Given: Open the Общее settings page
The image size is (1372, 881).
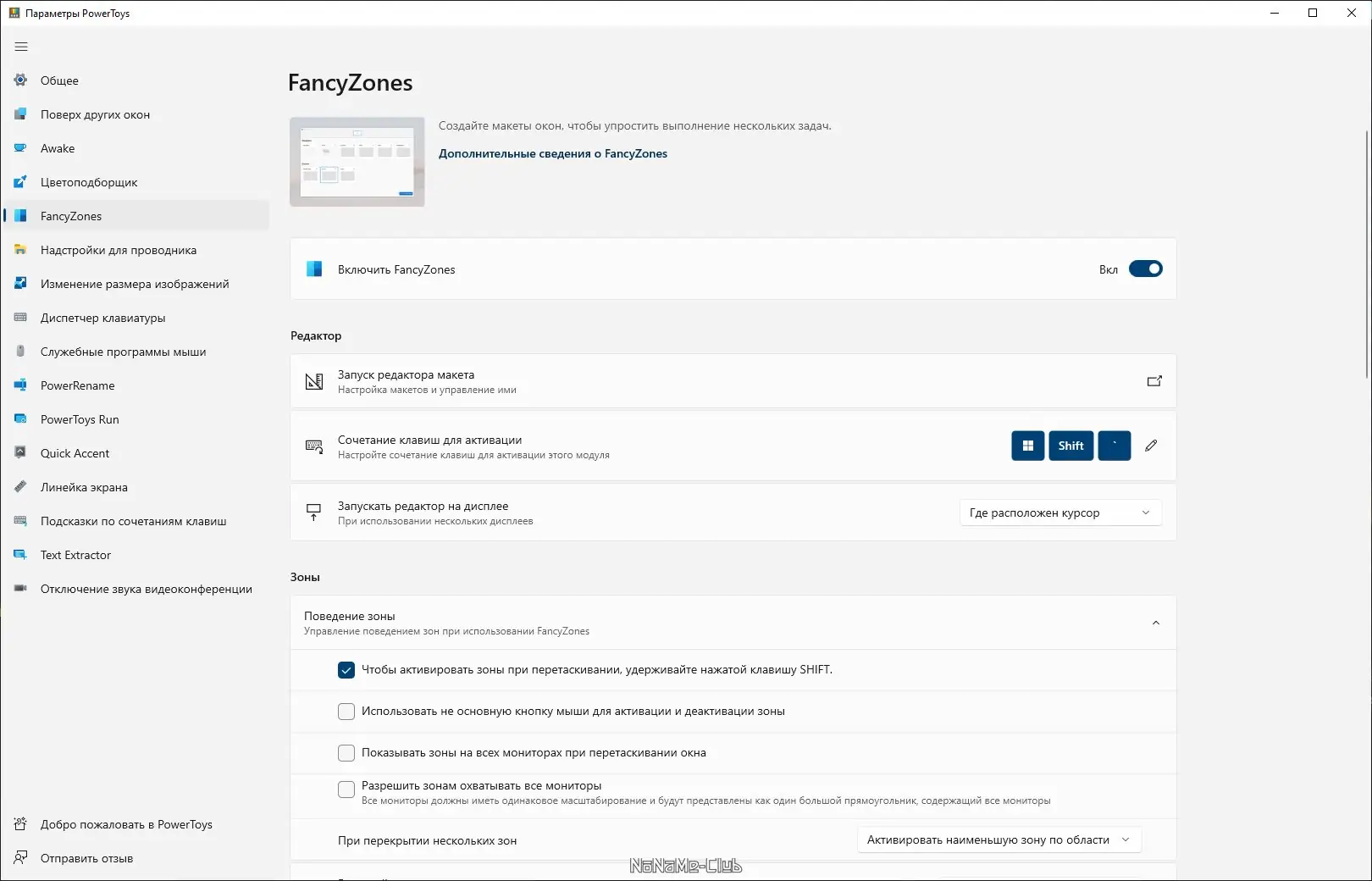Looking at the screenshot, I should 136,80.
